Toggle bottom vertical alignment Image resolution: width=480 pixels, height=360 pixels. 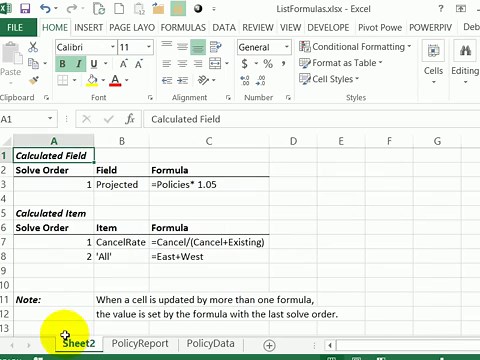(198, 47)
